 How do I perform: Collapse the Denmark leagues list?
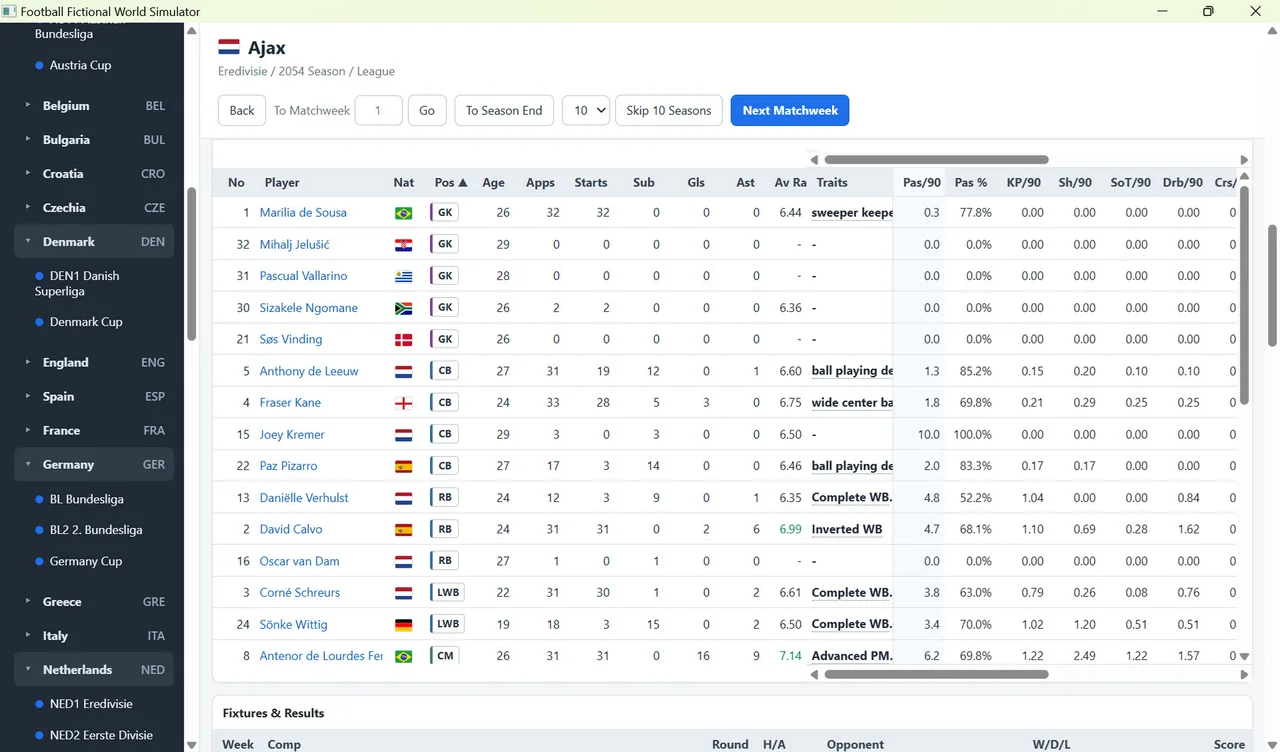point(28,241)
